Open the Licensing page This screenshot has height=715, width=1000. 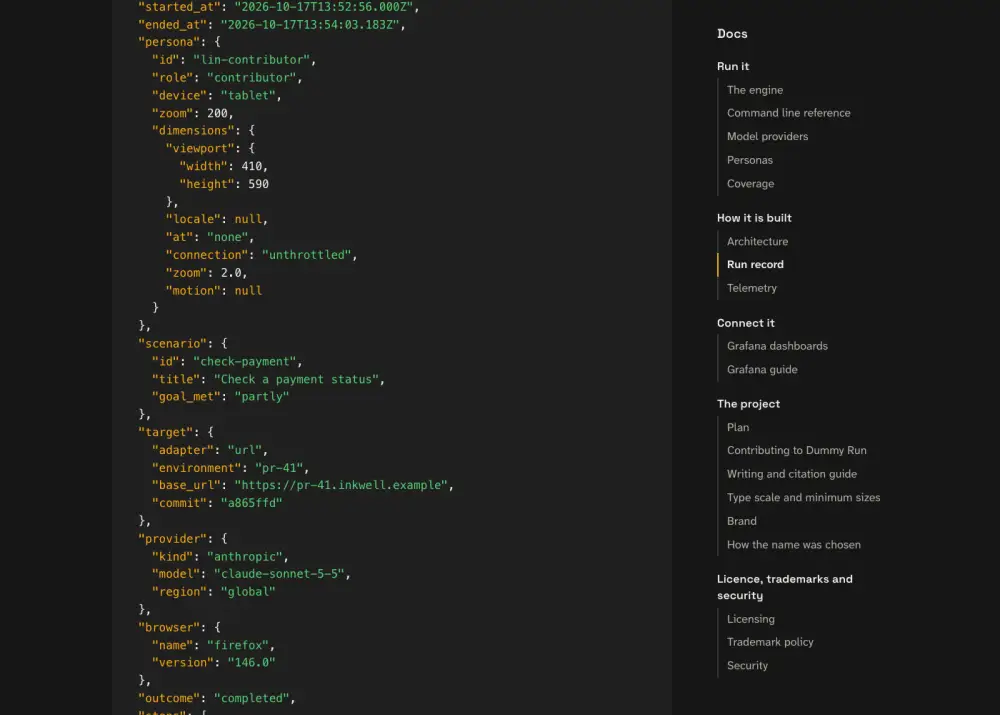click(x=751, y=619)
